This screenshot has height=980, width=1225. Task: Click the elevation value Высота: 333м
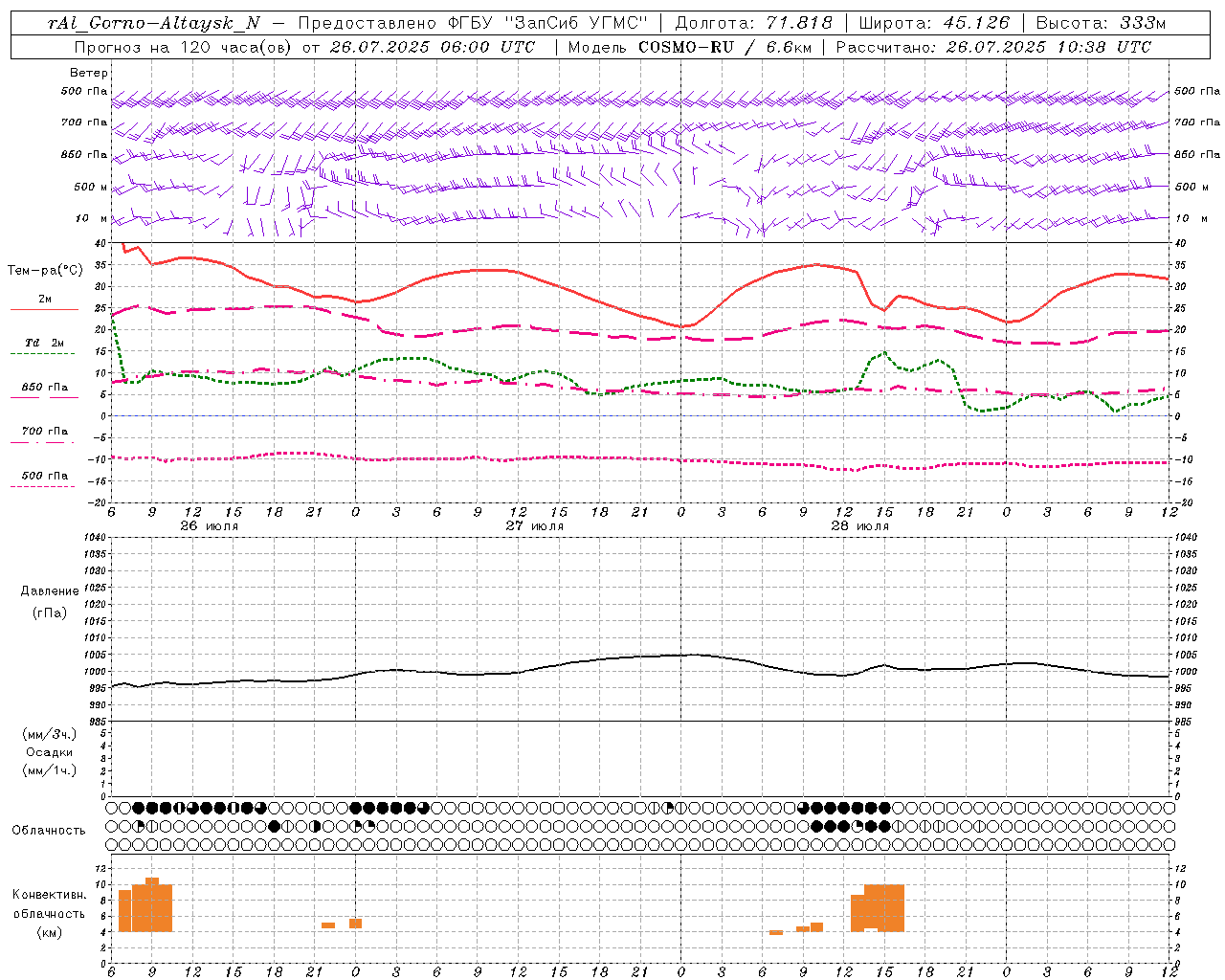click(1102, 23)
